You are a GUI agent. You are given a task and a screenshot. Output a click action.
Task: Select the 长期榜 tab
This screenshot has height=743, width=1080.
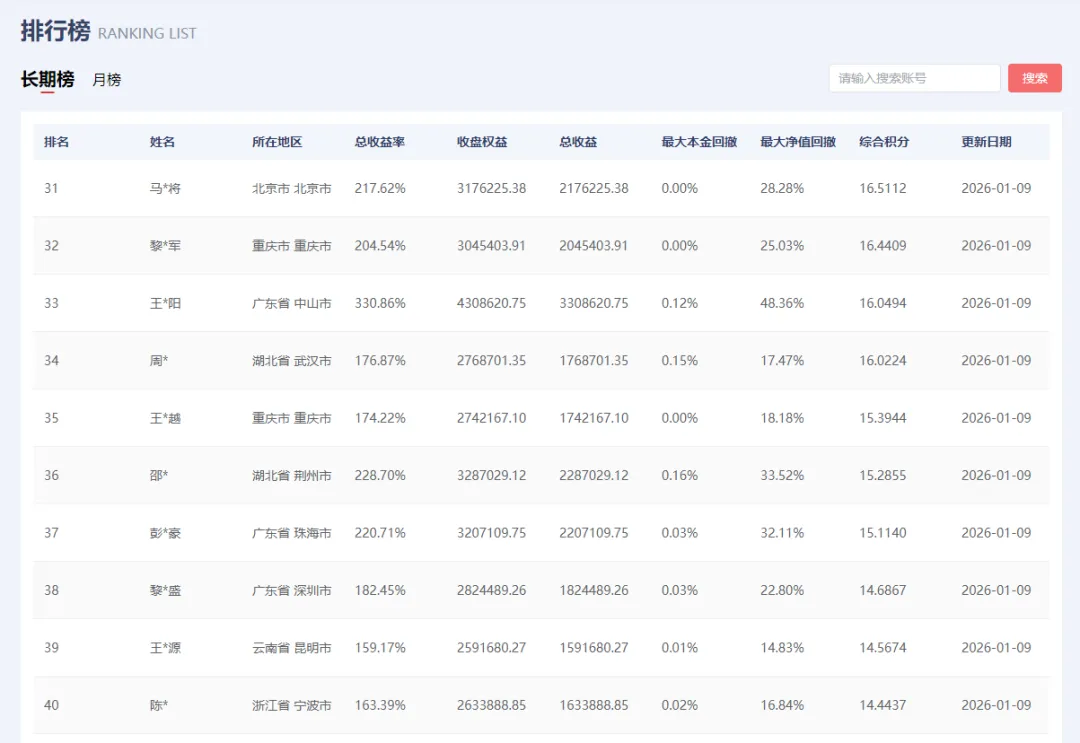[48, 79]
